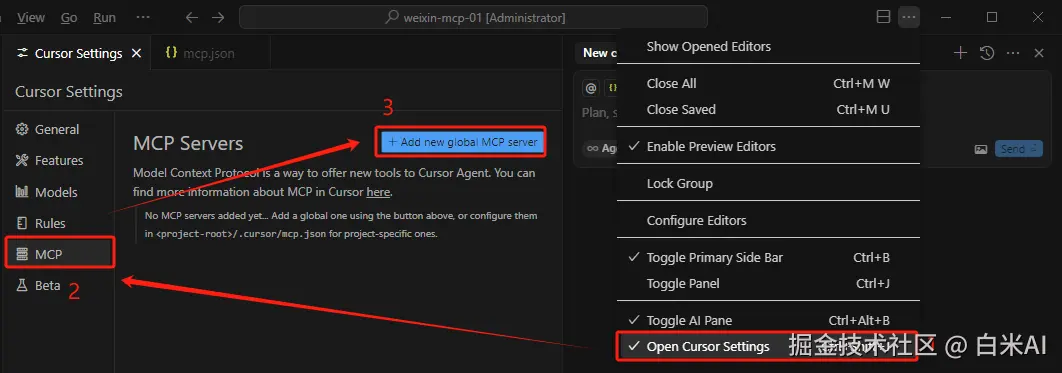Viewport: 1062px width, 373px height.
Task: Toggle Enable Preview Editors option
Action: point(769,146)
